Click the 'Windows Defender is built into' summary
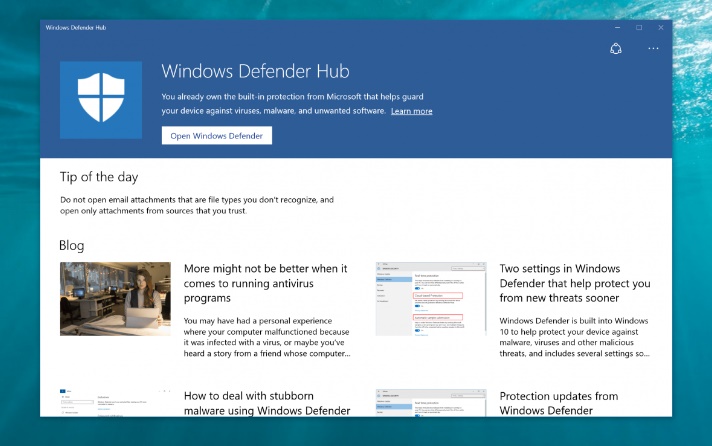The image size is (712, 446). 575,337
